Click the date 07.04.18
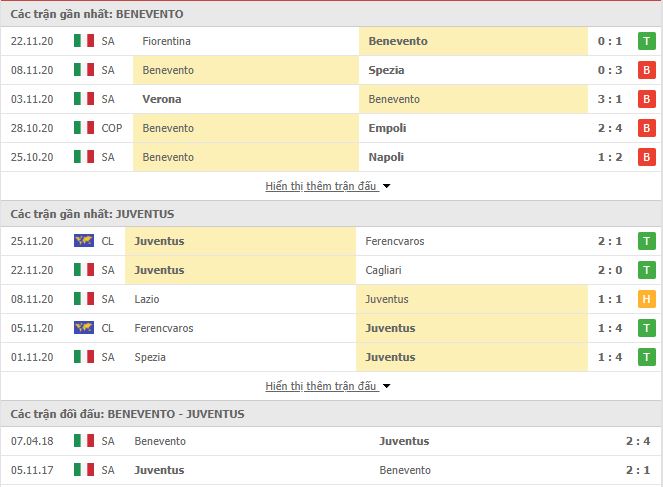Viewport: 663px width, 487px height. (x=32, y=441)
